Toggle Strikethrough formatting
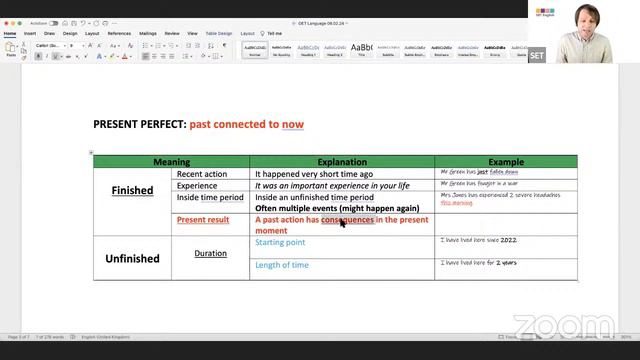This screenshot has height=360, width=640. coord(68,56)
